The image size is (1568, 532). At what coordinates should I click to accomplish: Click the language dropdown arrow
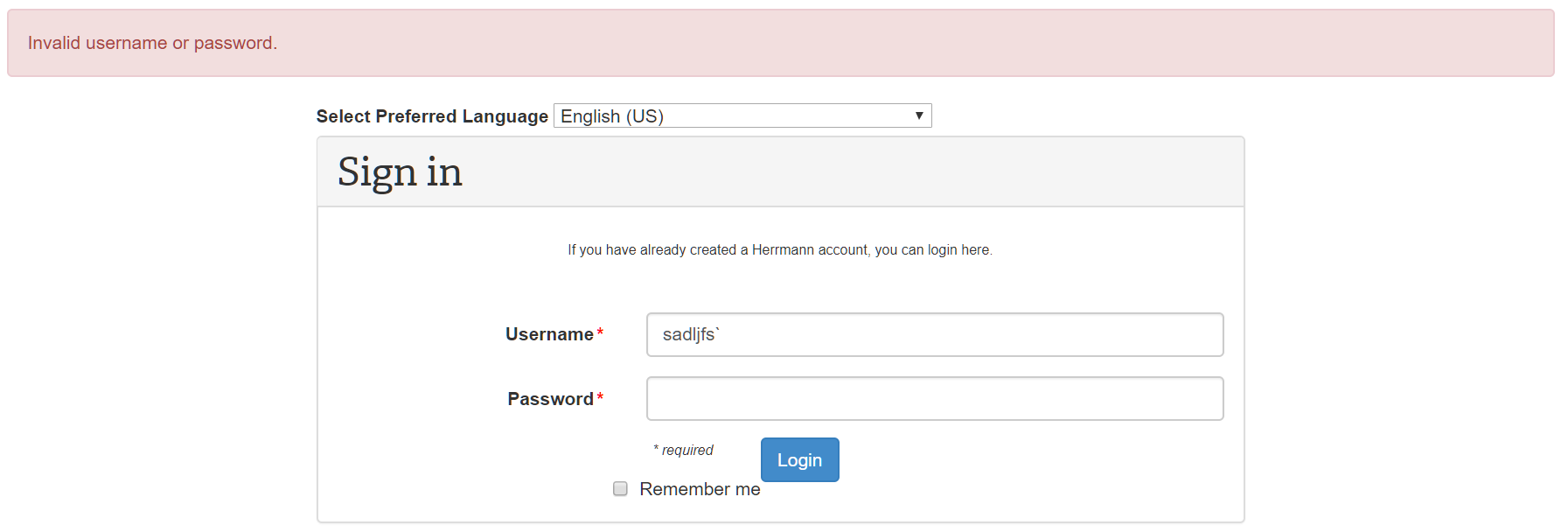[x=918, y=116]
